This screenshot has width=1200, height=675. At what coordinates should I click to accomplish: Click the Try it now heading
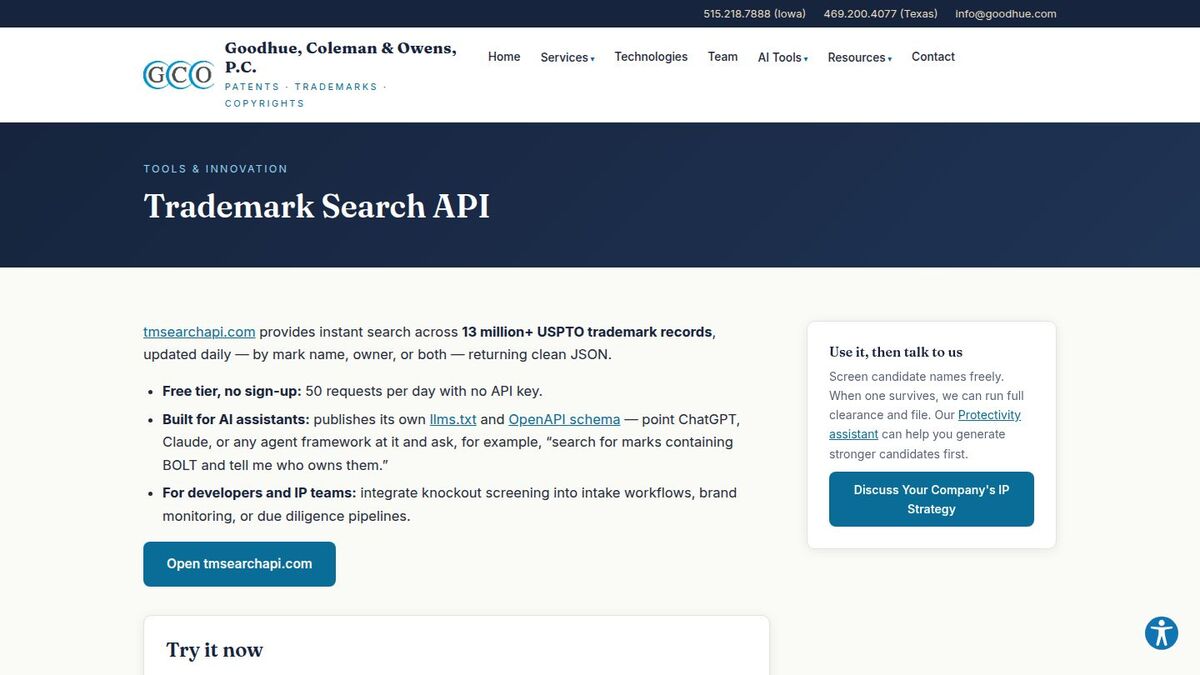[x=214, y=650]
